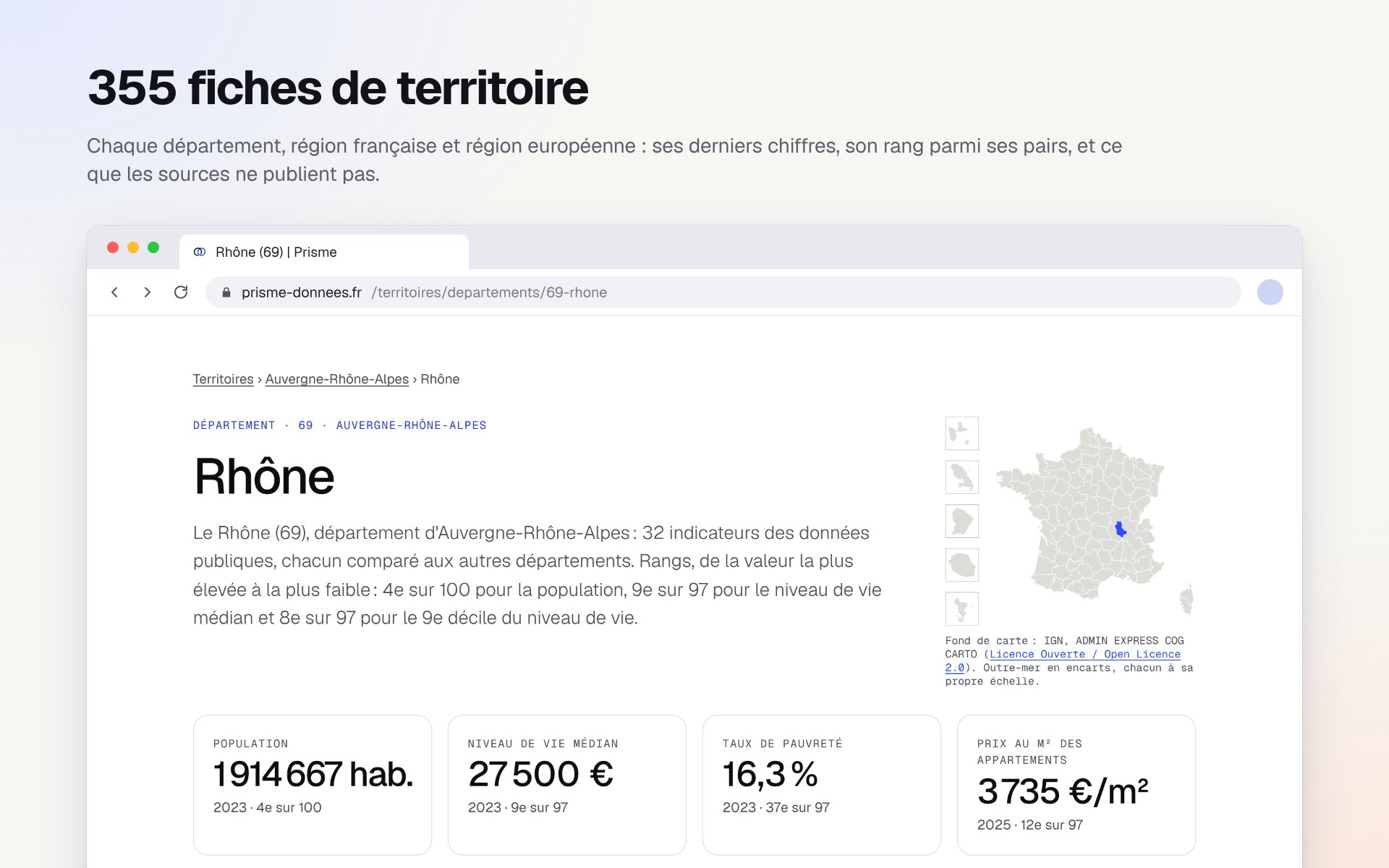Viewport: 1389px width, 868px height.
Task: Follow the Auvergne-Rhône-Alpes breadcrumb link
Action: click(x=336, y=379)
